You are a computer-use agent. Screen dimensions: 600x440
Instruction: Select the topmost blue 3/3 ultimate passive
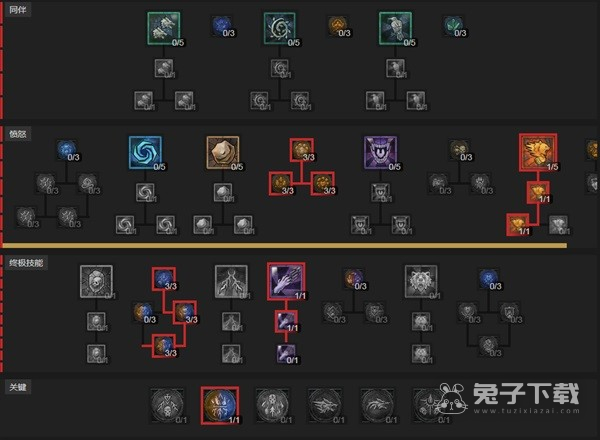164,279
